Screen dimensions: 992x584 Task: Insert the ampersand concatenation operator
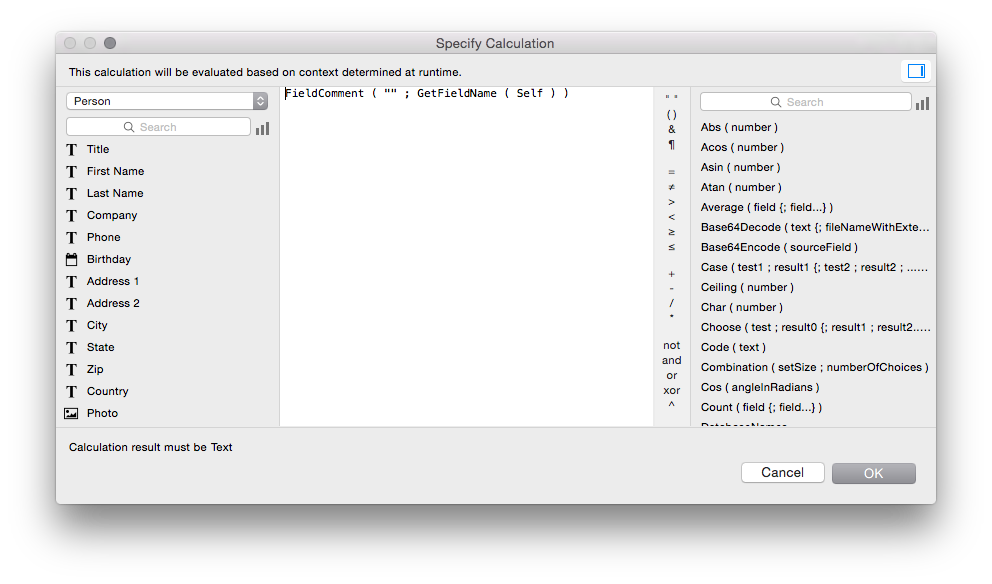(x=671, y=129)
